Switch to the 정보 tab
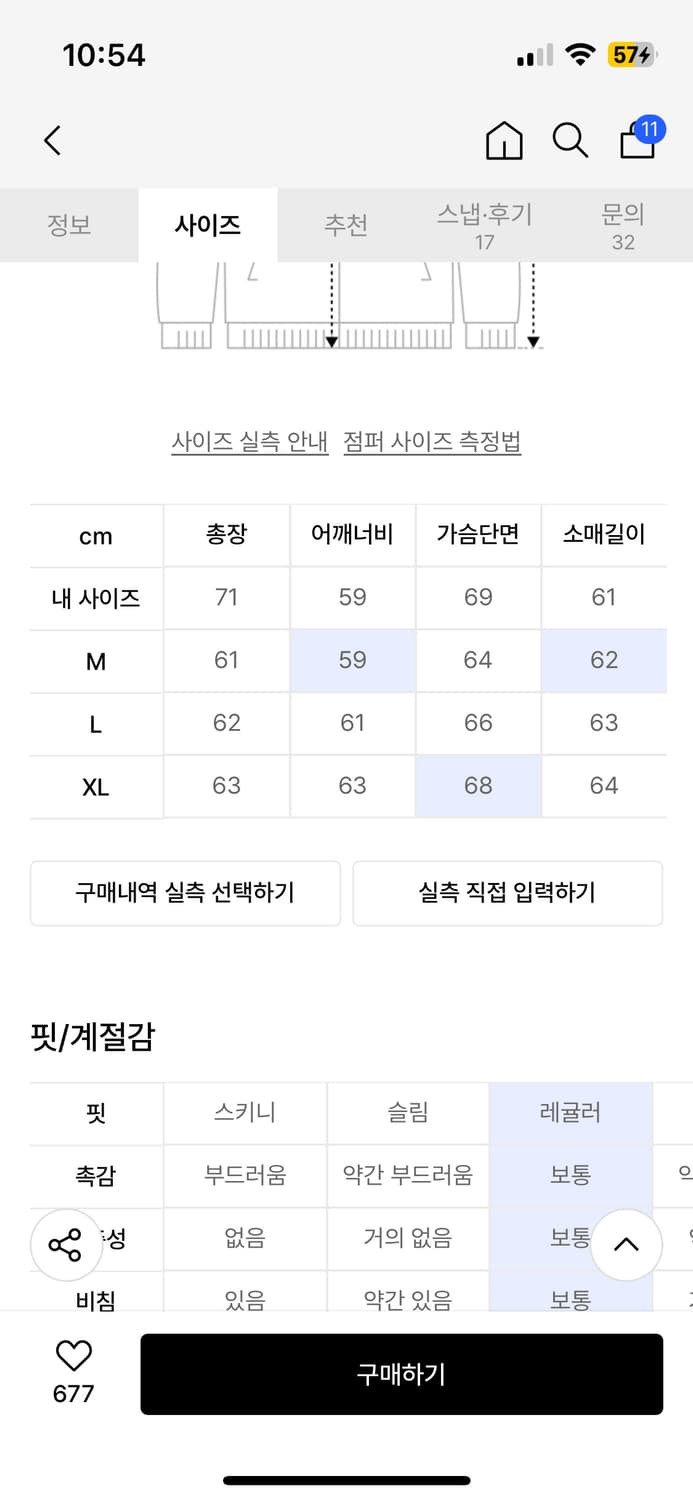This screenshot has width=693, height=1500. click(x=69, y=226)
